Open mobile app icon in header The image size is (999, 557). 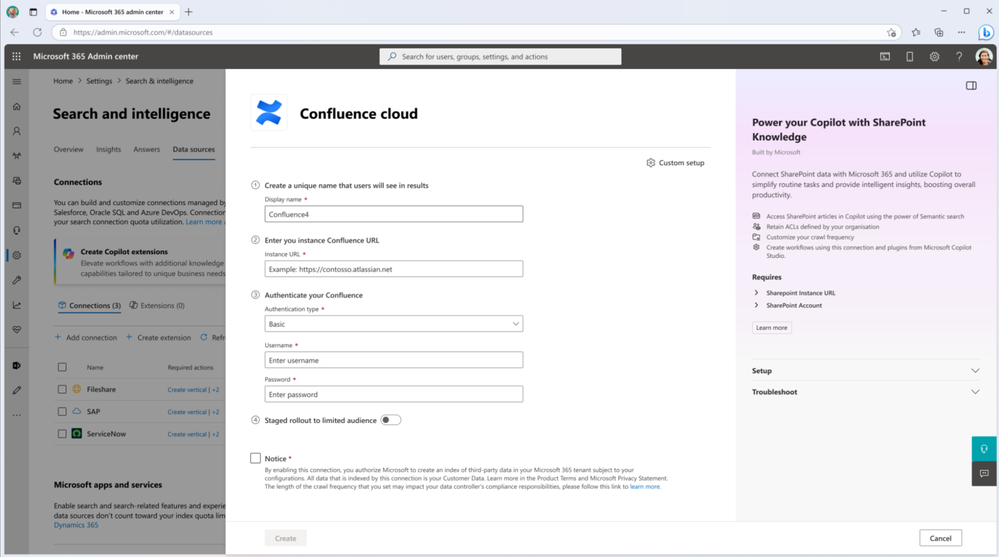(910, 57)
